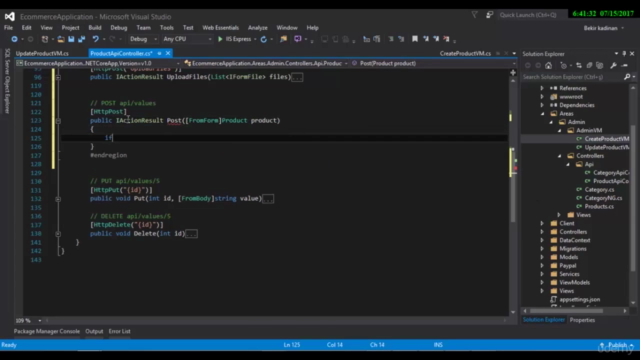640x360 pixels.
Task: Click the Home icon in Solution Explorer
Action: click(x=549, y=65)
